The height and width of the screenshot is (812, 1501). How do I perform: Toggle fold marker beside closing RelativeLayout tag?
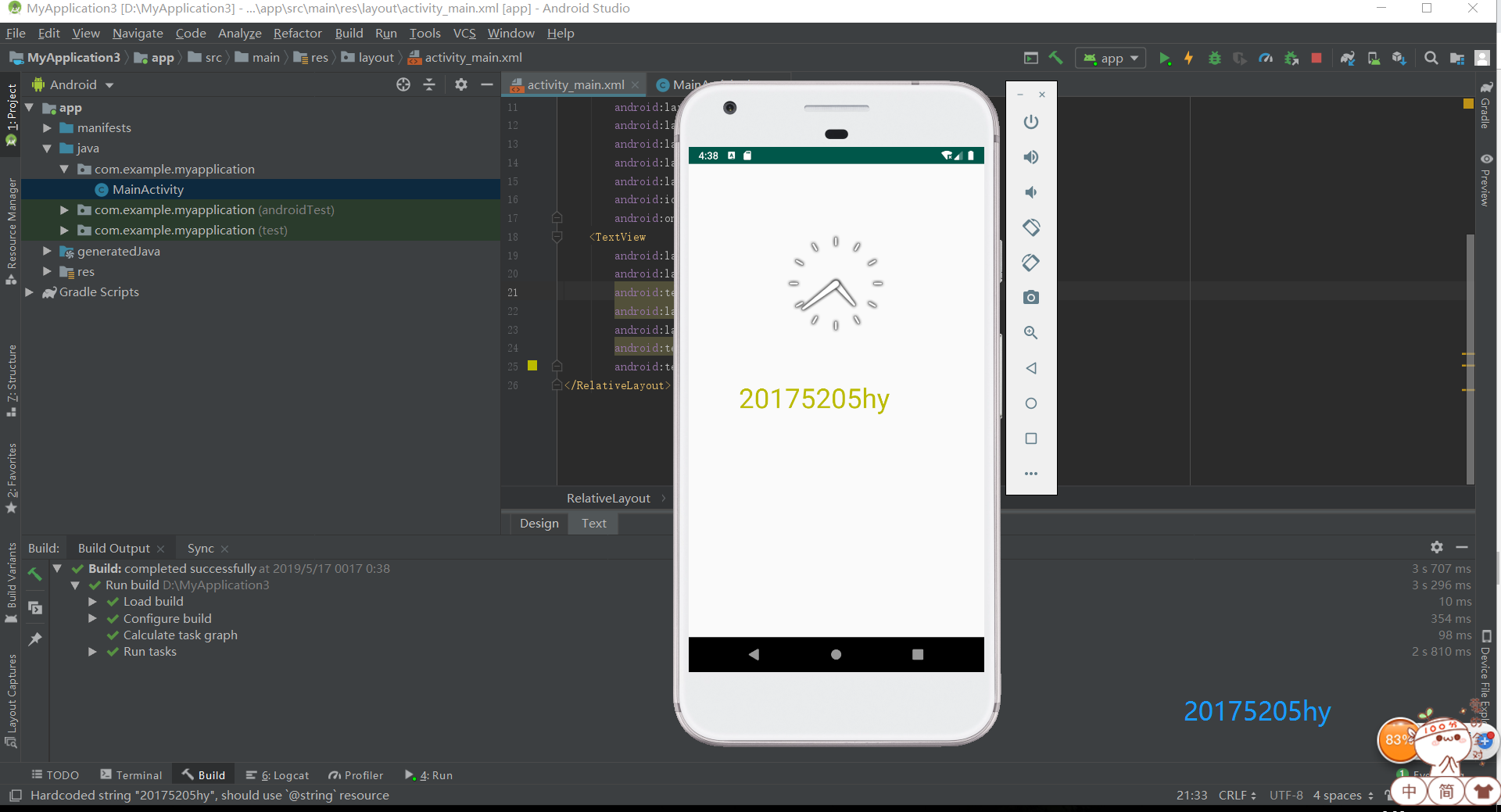click(557, 385)
